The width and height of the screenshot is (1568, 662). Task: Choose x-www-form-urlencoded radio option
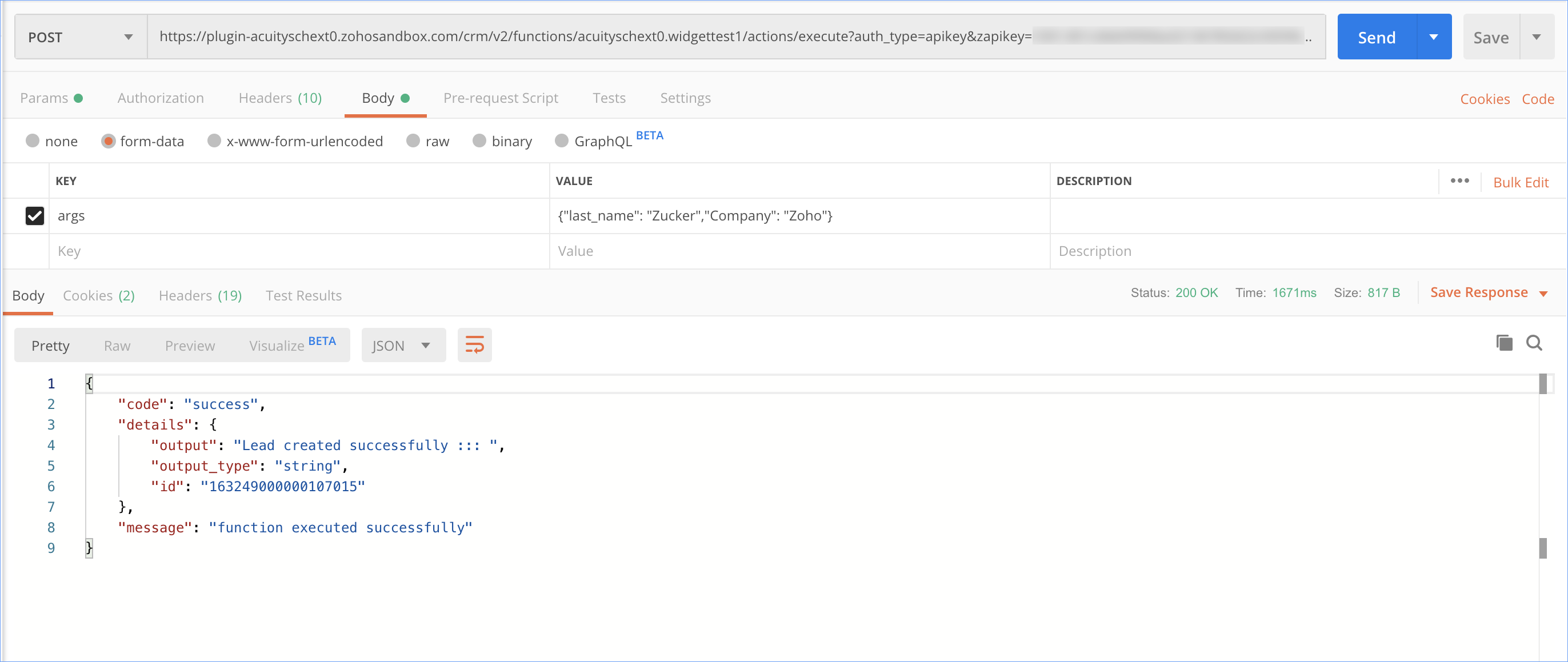[x=214, y=141]
